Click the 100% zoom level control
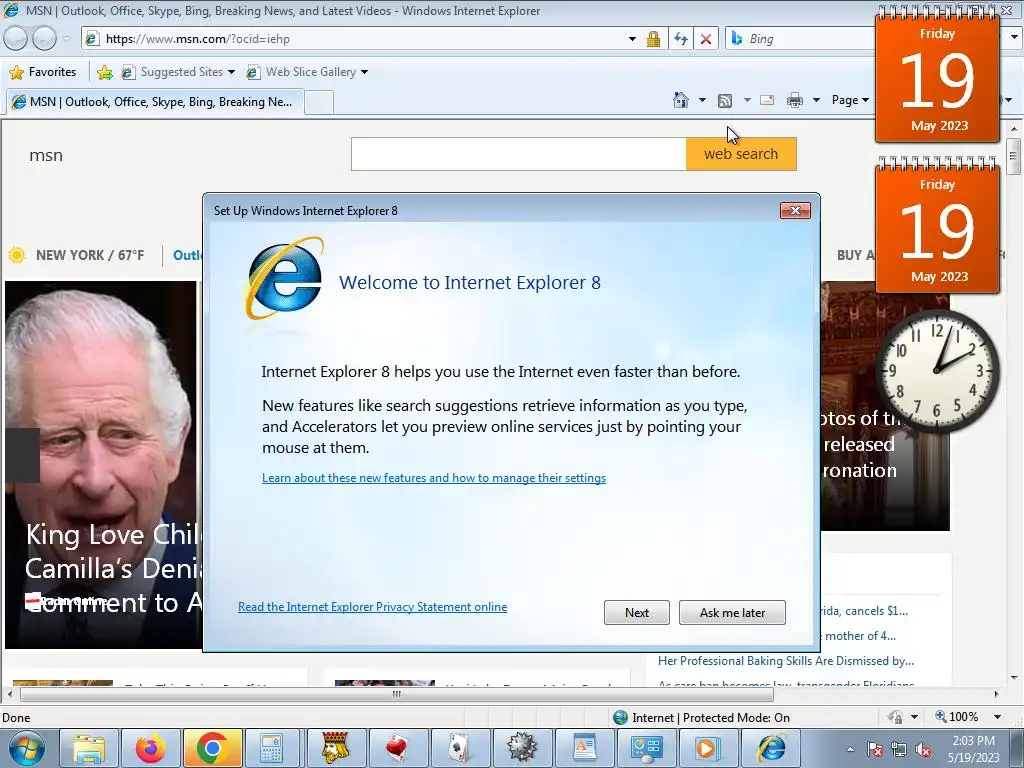Image resolution: width=1024 pixels, height=768 pixels. (957, 717)
